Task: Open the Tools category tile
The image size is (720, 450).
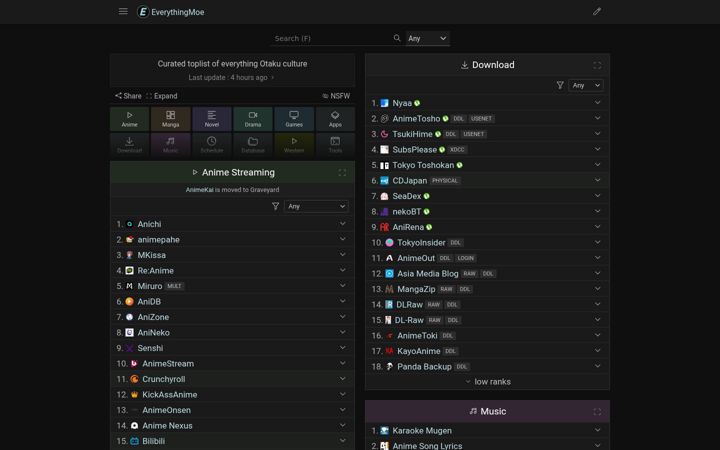Action: [335, 145]
